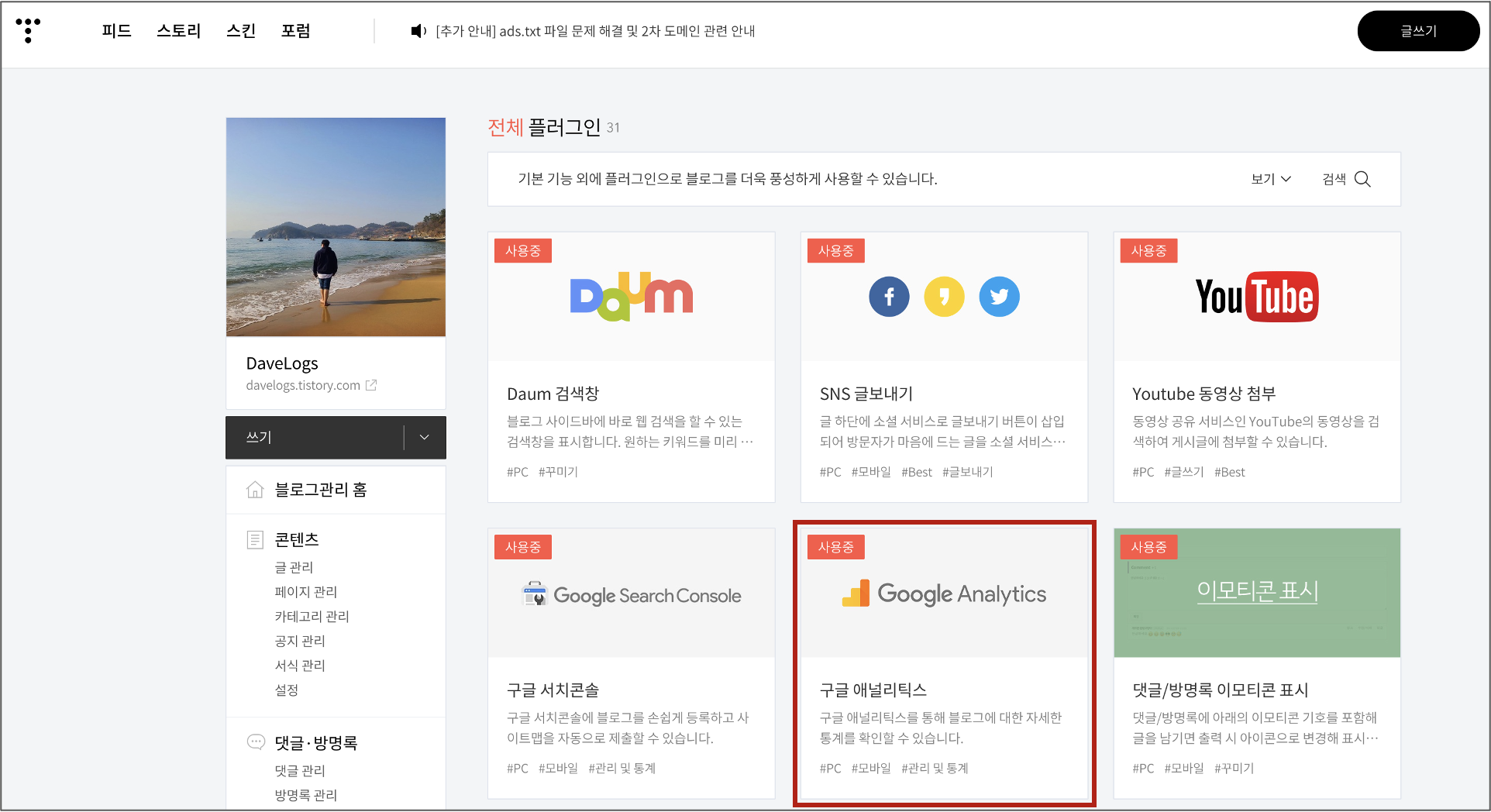Open the 구글 서치콘솔 plugin title
The height and width of the screenshot is (812, 1491).
pyautogui.click(x=553, y=690)
